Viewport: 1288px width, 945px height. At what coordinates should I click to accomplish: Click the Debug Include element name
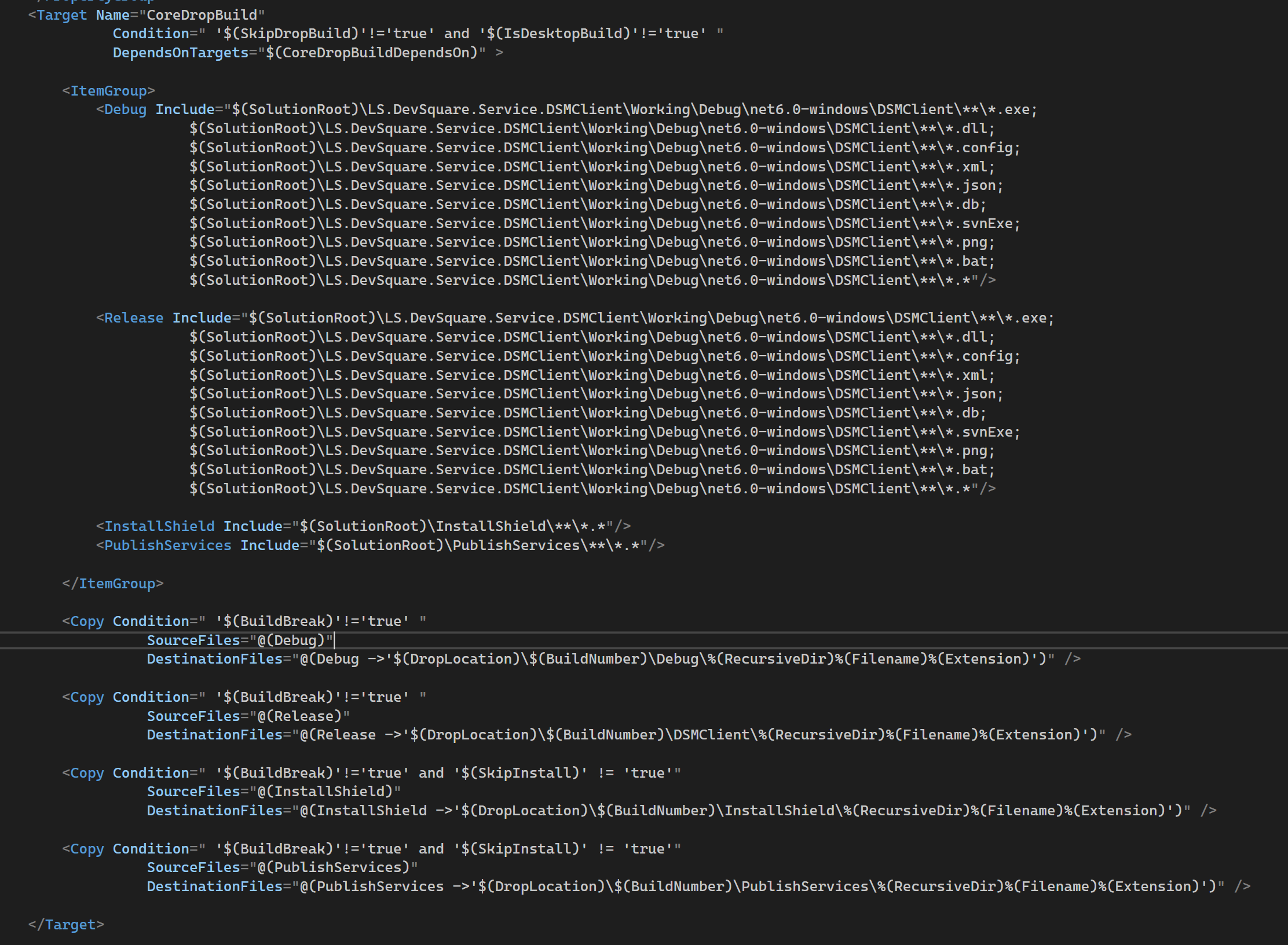[125, 109]
